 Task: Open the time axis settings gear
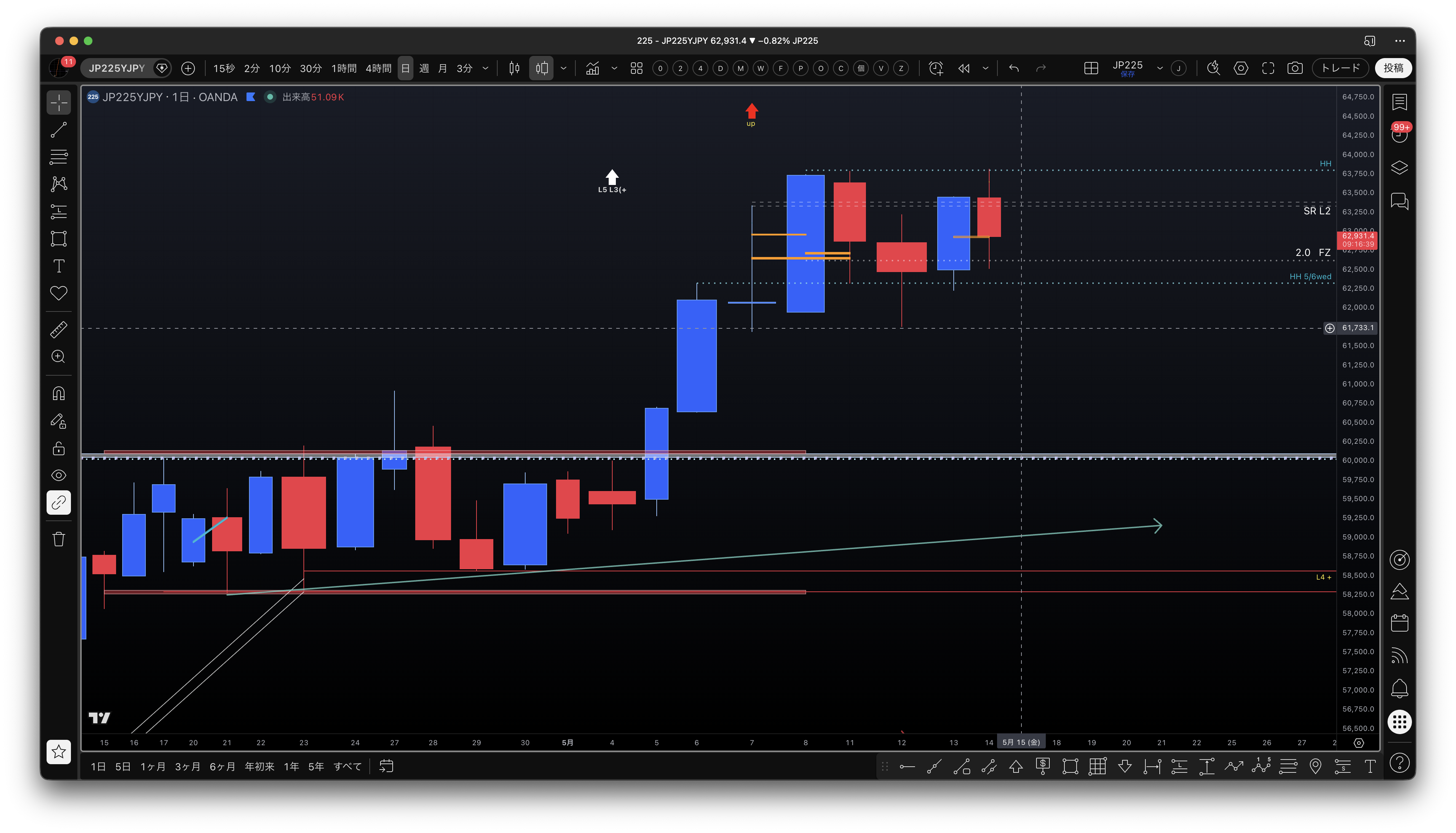pos(1359,743)
